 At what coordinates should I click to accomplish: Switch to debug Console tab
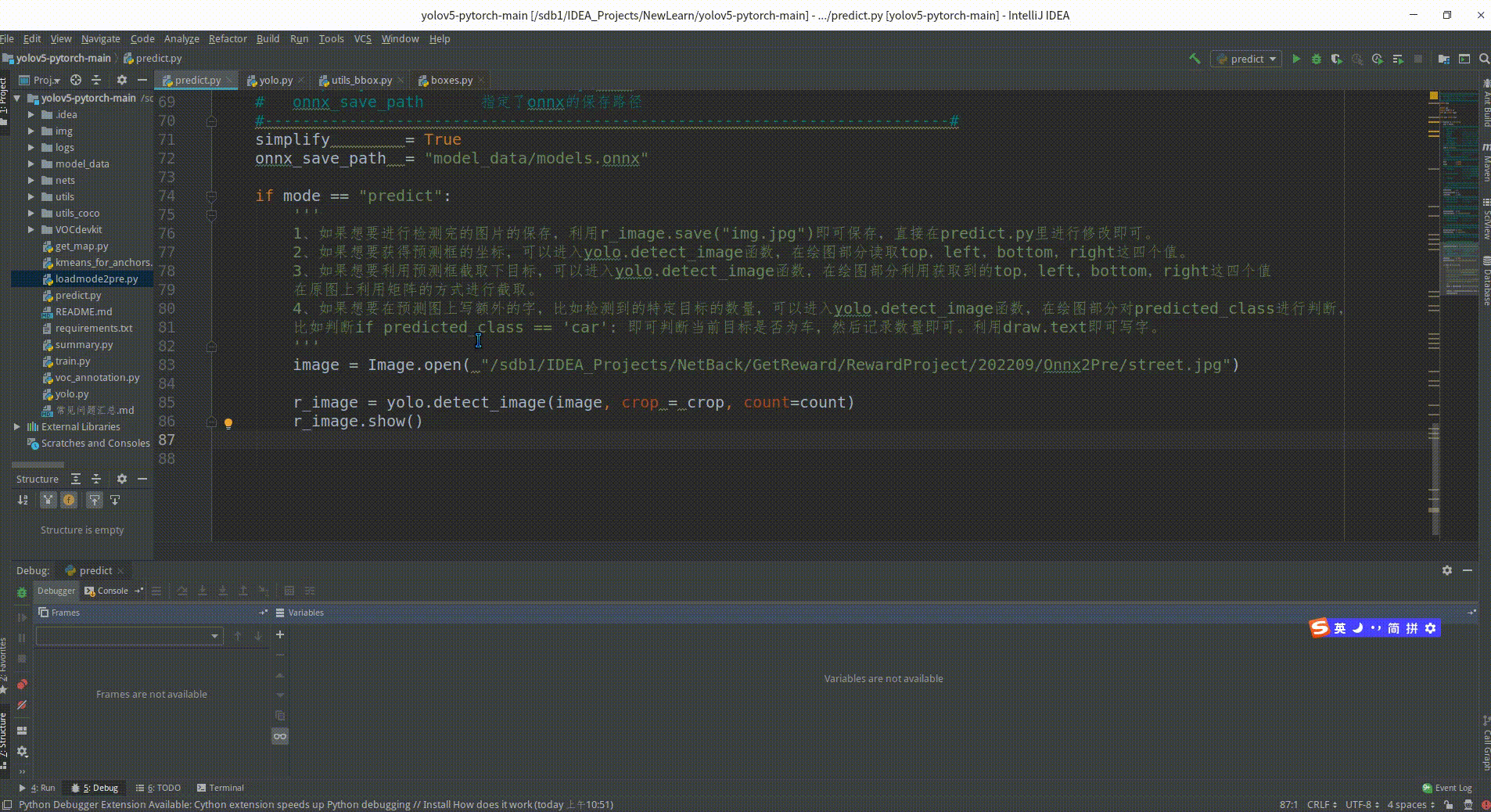pos(106,591)
